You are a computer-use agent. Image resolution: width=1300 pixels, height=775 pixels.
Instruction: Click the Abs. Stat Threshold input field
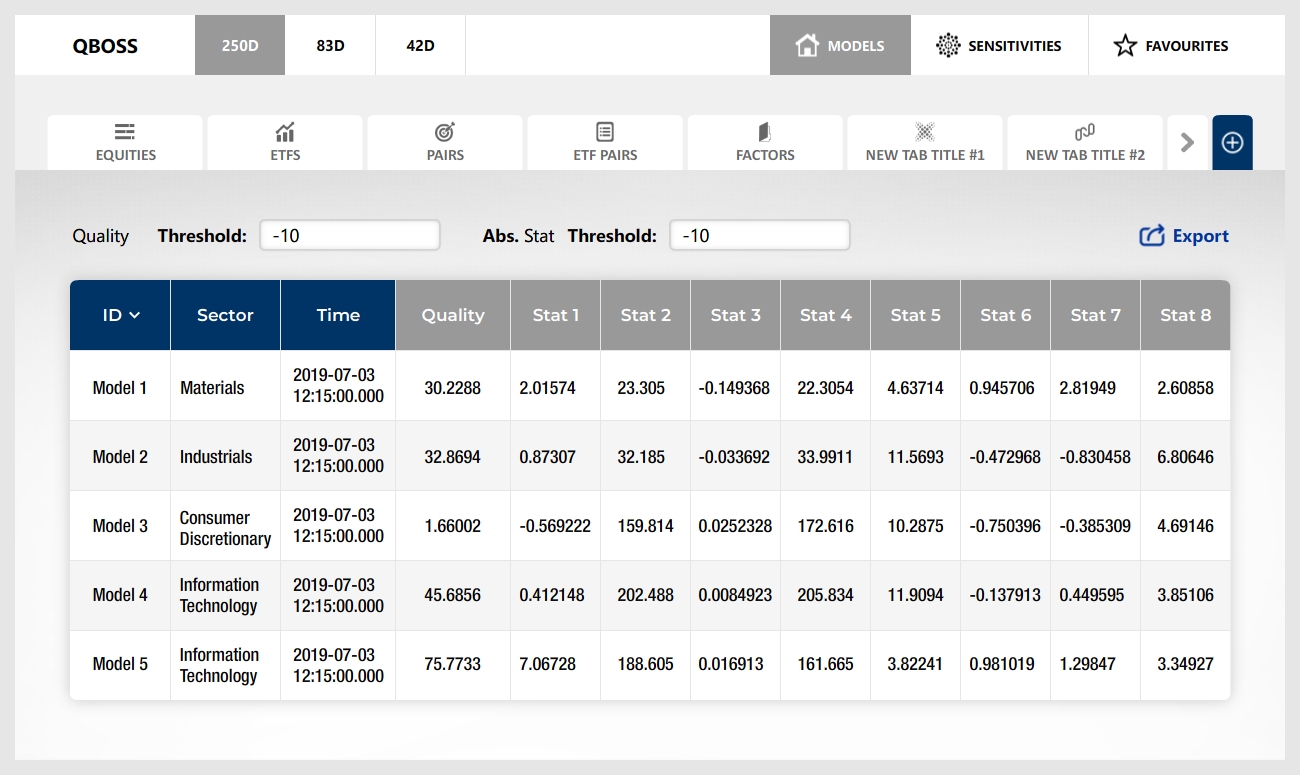coord(760,236)
